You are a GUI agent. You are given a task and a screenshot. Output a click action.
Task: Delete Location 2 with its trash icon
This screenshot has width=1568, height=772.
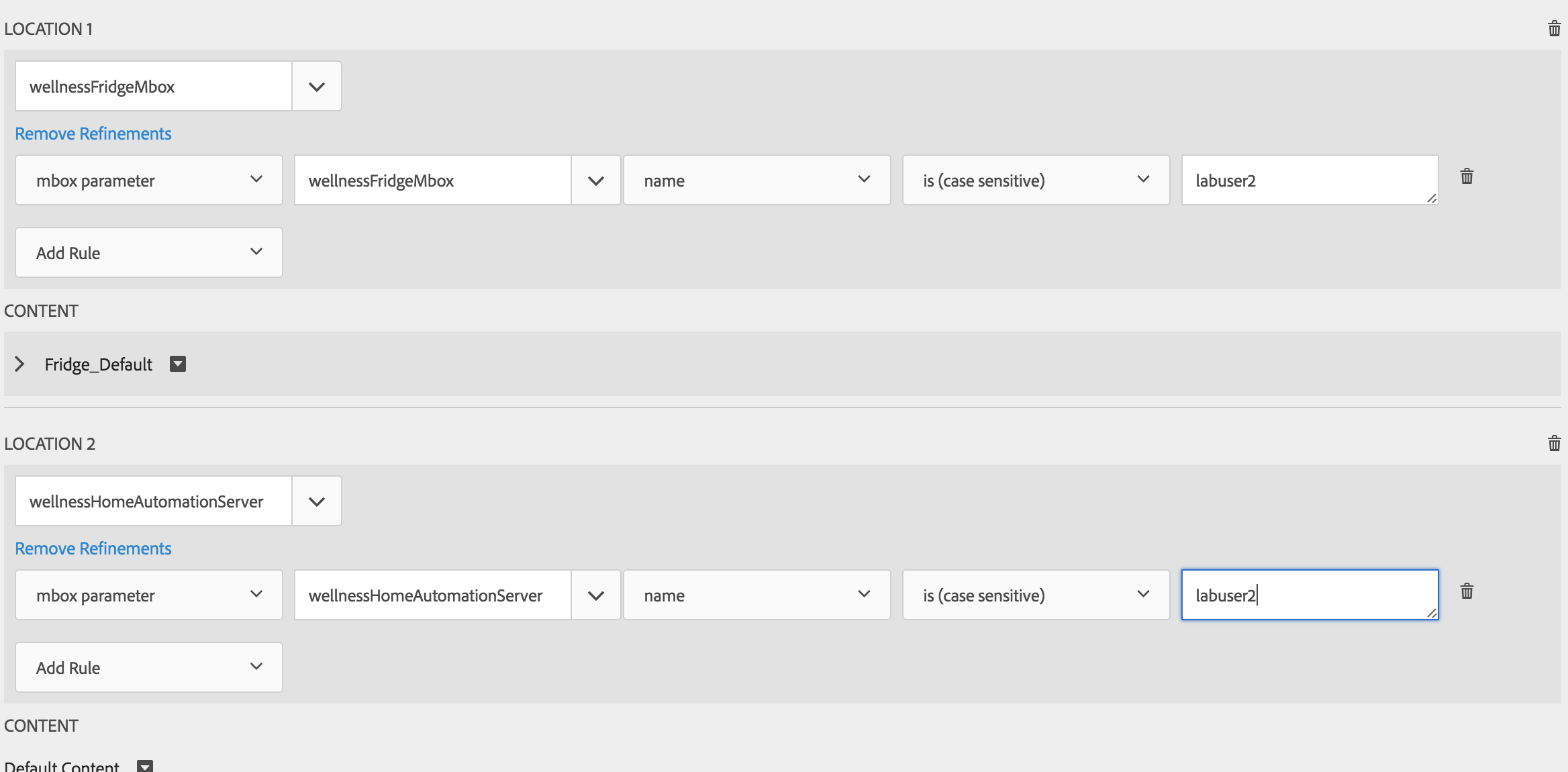(1554, 443)
